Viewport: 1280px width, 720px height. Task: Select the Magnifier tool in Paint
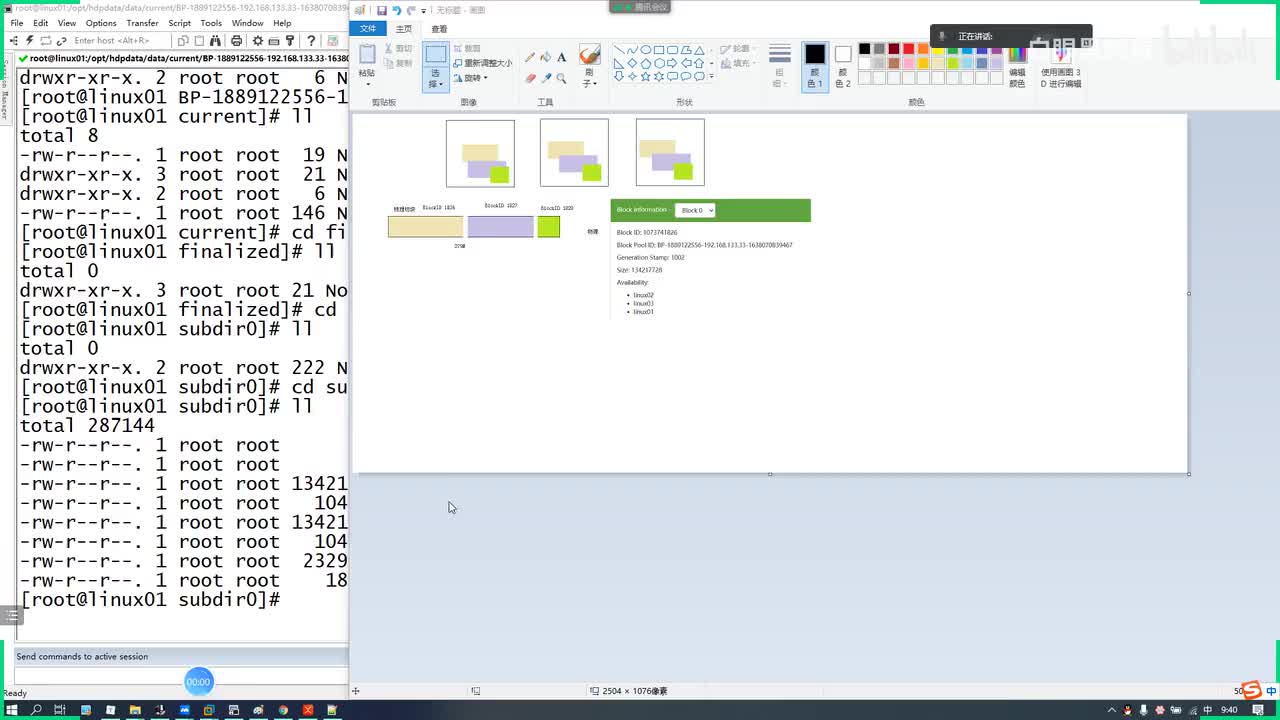(561, 77)
